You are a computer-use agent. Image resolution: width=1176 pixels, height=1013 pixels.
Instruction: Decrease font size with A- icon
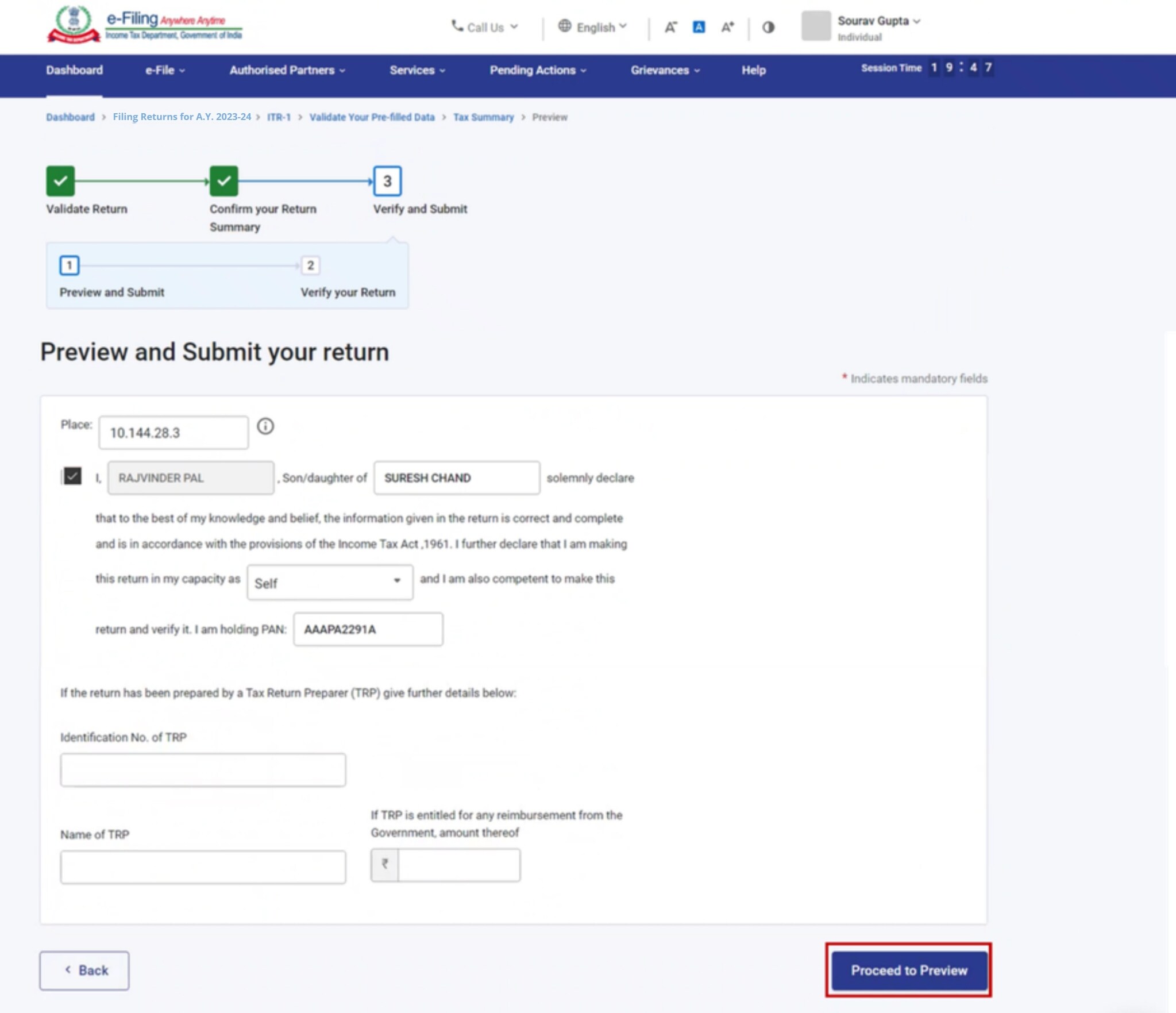(x=670, y=27)
